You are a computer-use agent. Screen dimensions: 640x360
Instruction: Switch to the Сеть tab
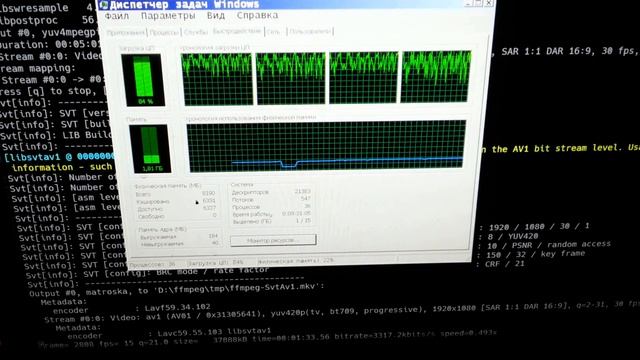[274, 31]
